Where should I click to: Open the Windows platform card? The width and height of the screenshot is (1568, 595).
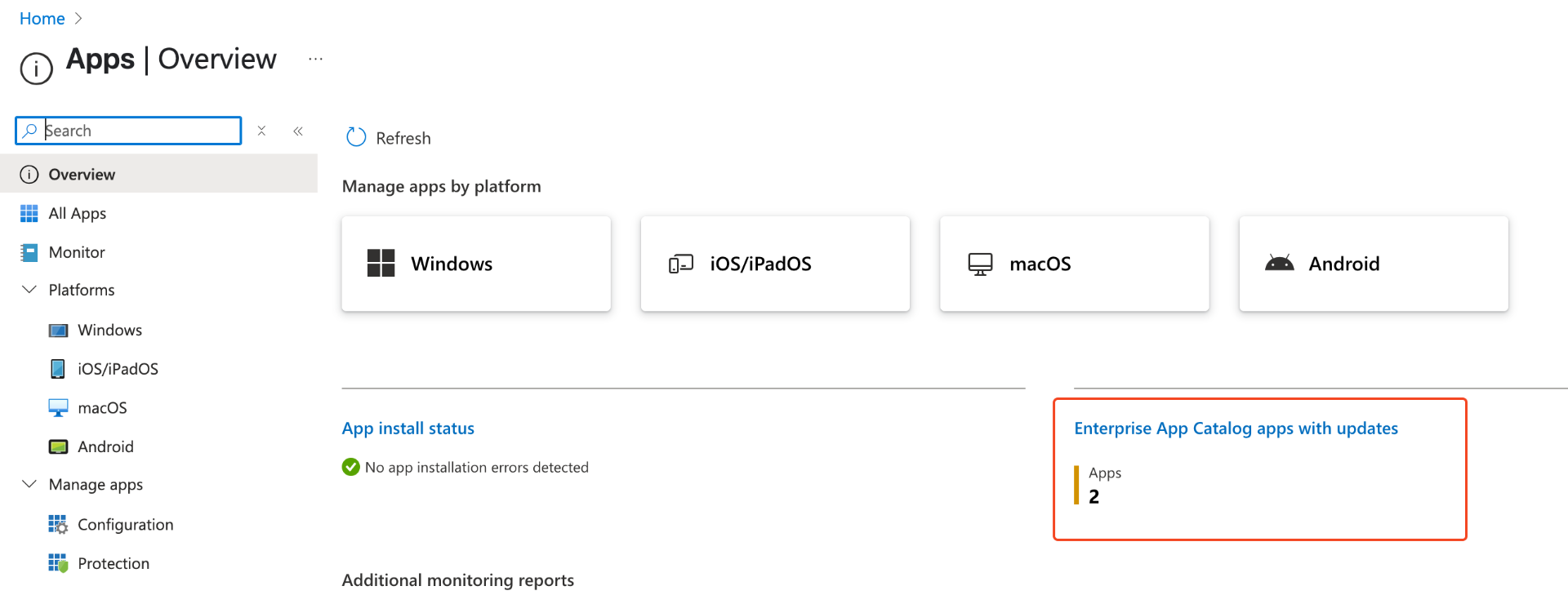pos(476,264)
